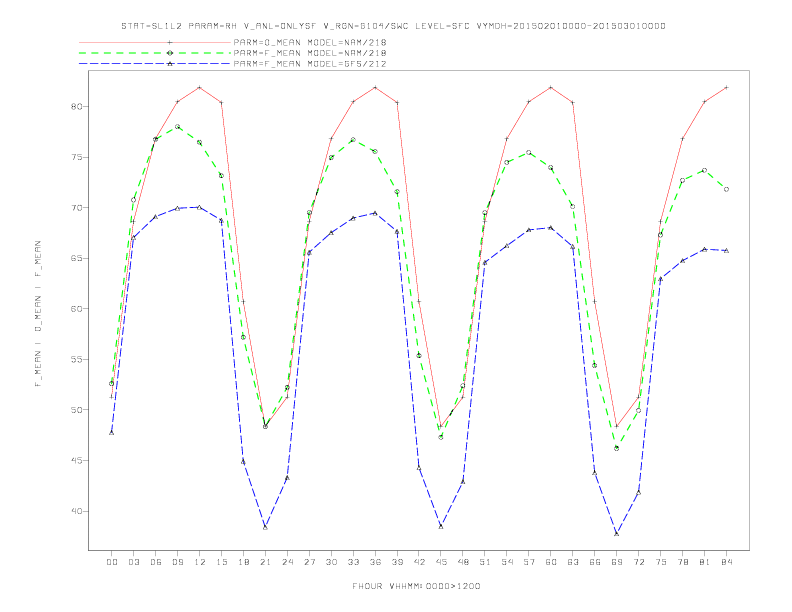The width and height of the screenshot is (792, 612).
Task: Click x-axis tick label 18
Action: click(x=243, y=562)
